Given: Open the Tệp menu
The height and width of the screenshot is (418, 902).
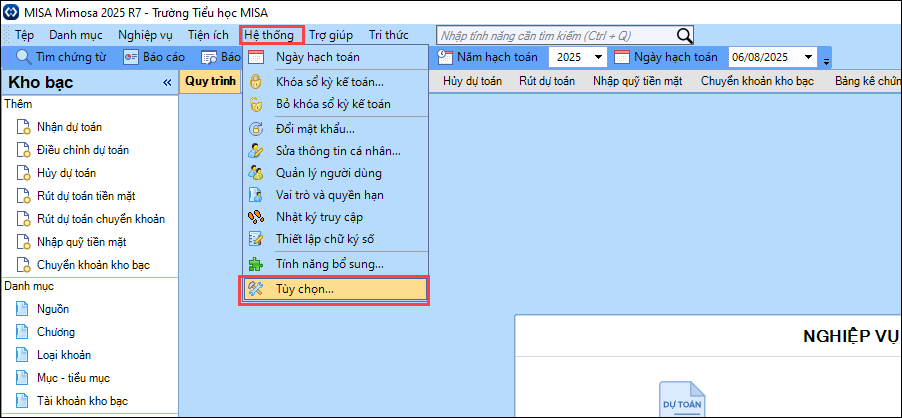Looking at the screenshot, I should [x=25, y=35].
